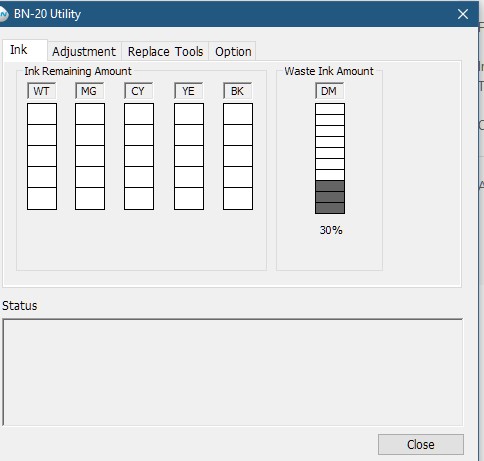Click inside the Status message box

coord(233,372)
